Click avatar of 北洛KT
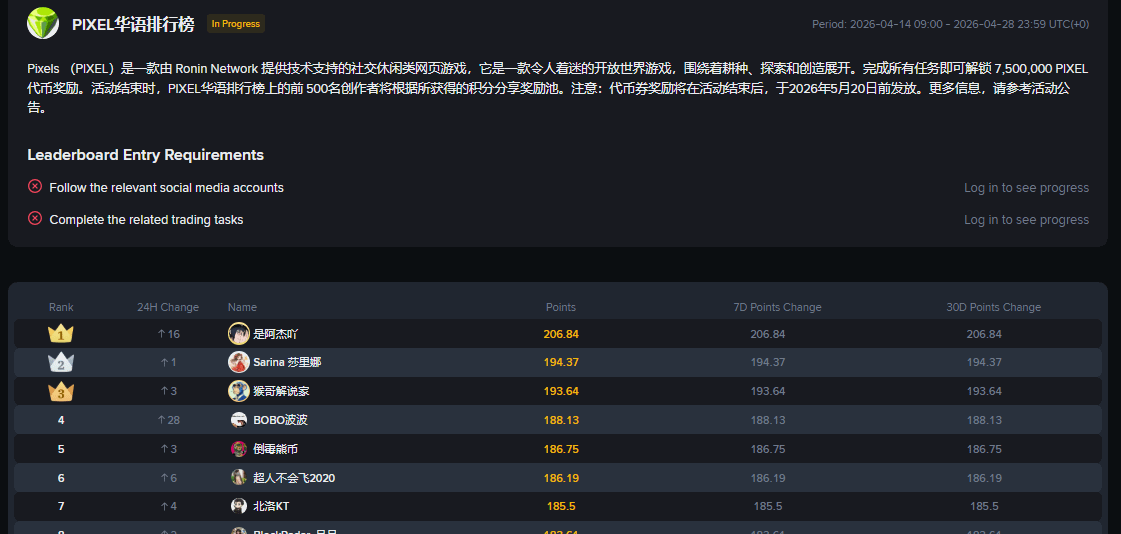Image resolution: width=1121 pixels, height=534 pixels. point(239,506)
